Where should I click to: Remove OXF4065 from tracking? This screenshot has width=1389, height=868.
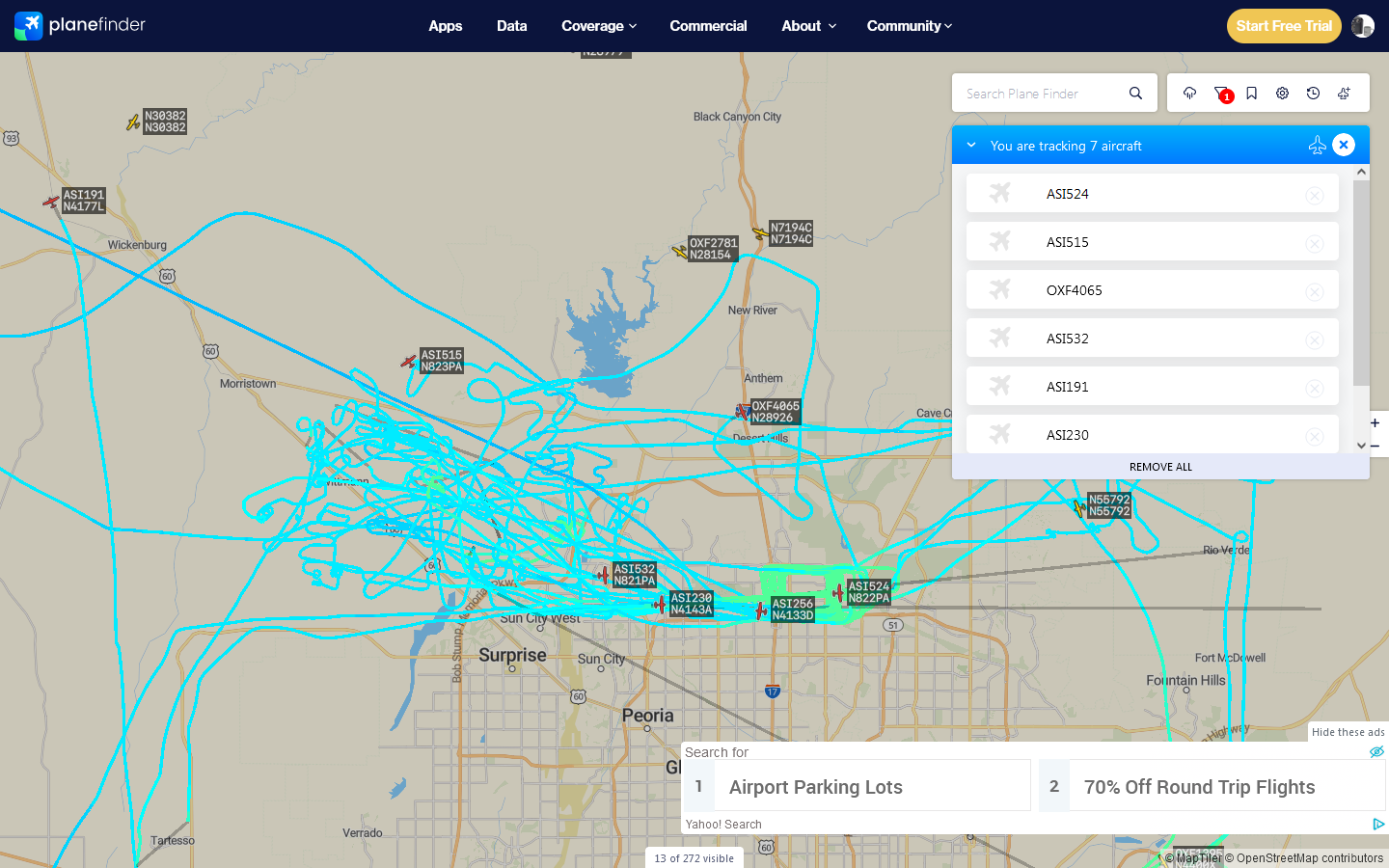pos(1315,292)
